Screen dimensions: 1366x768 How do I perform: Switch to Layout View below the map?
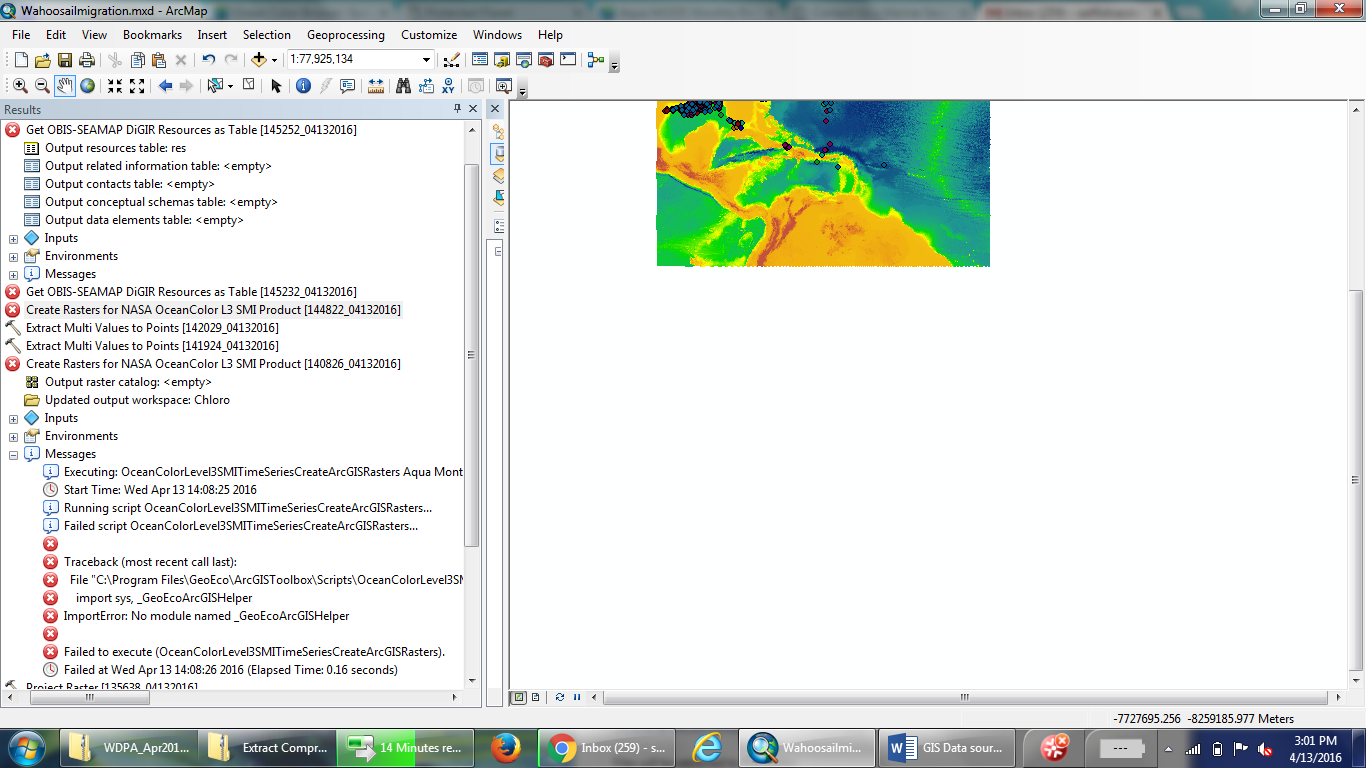[x=536, y=697]
